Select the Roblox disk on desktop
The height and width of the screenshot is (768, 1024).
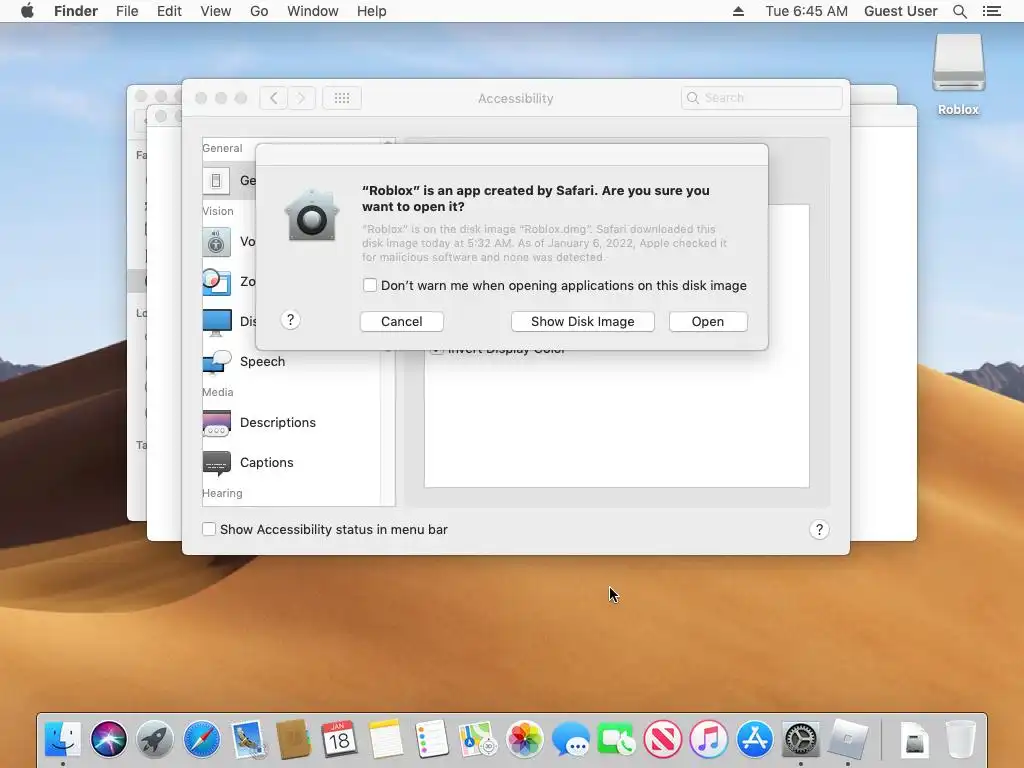point(958,64)
